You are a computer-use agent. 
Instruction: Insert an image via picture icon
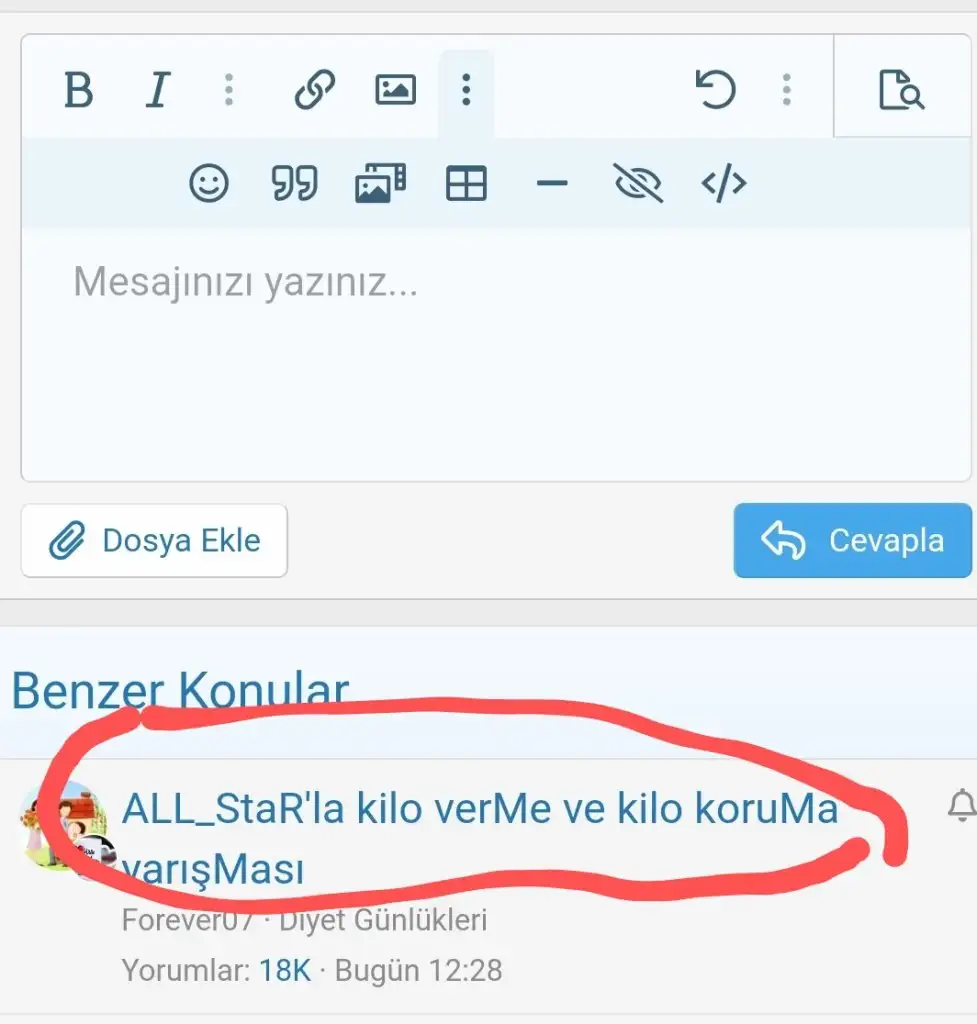[395, 89]
